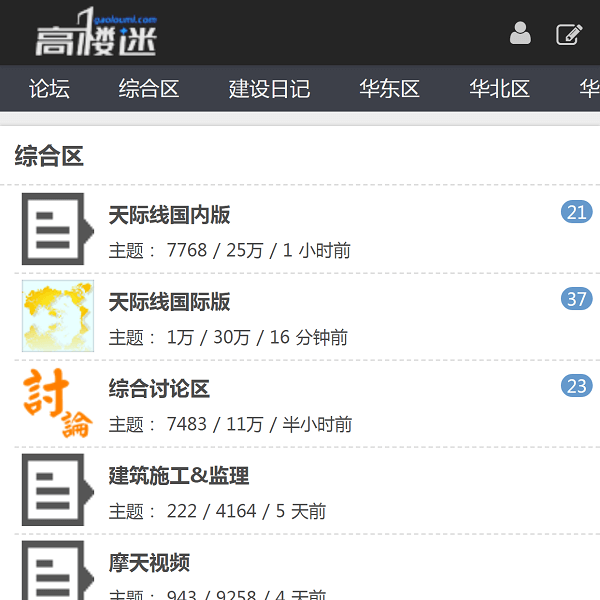
Task: Open the 建筑施工&监理 forum link
Action: (179, 476)
